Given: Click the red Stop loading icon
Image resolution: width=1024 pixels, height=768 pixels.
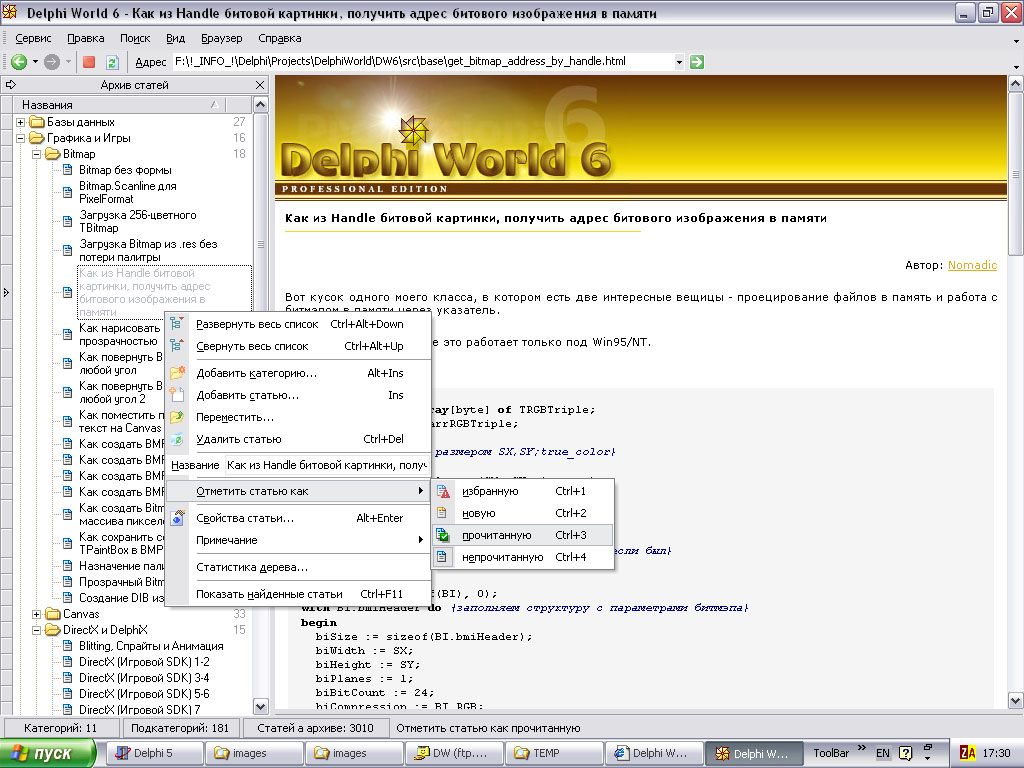Looking at the screenshot, I should tap(89, 62).
